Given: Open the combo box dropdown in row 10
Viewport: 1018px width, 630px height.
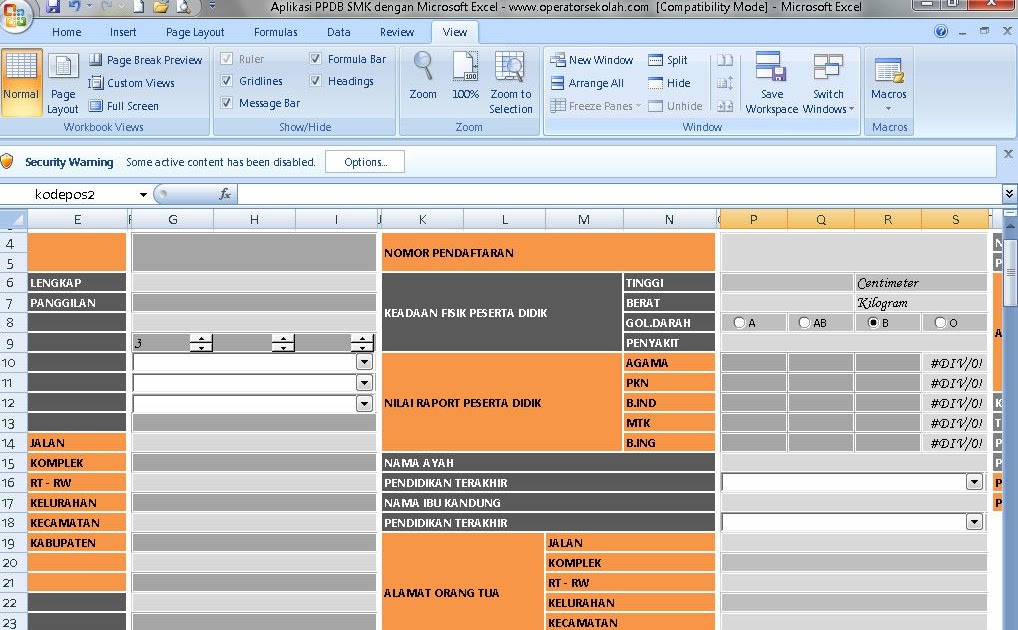Looking at the screenshot, I should pos(364,362).
